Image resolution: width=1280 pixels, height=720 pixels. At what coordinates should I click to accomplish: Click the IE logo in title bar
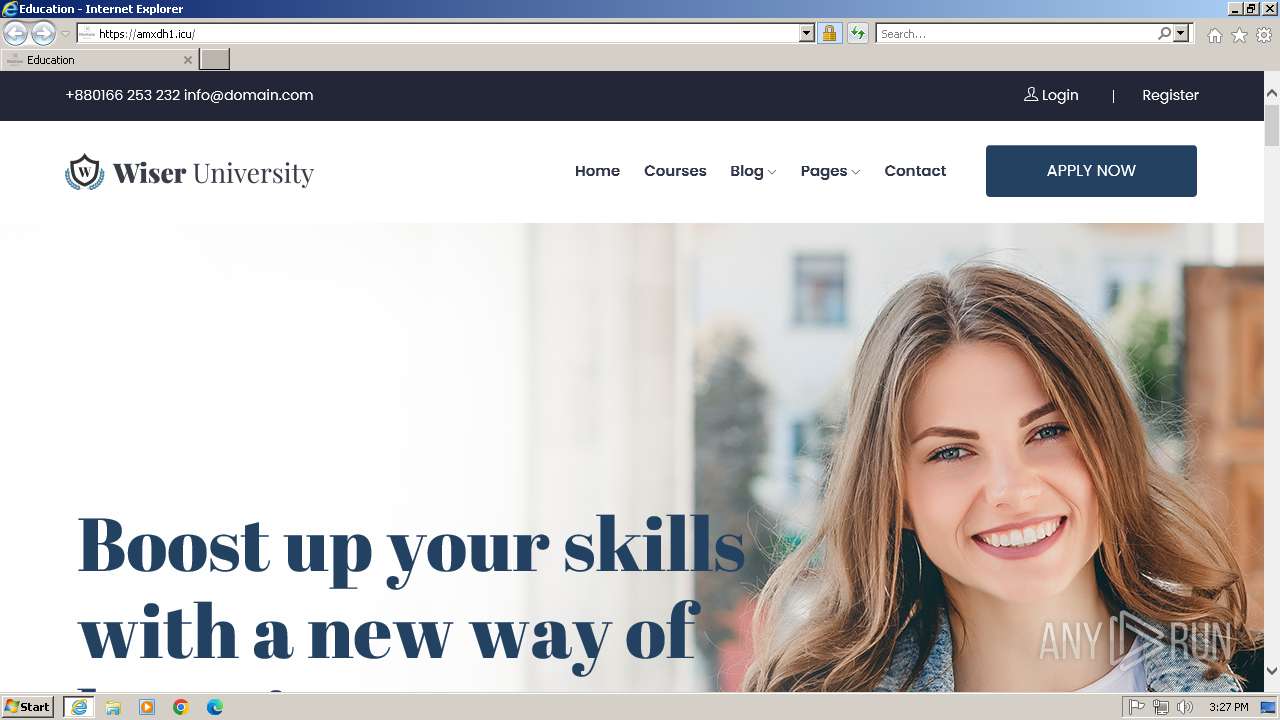click(9, 9)
